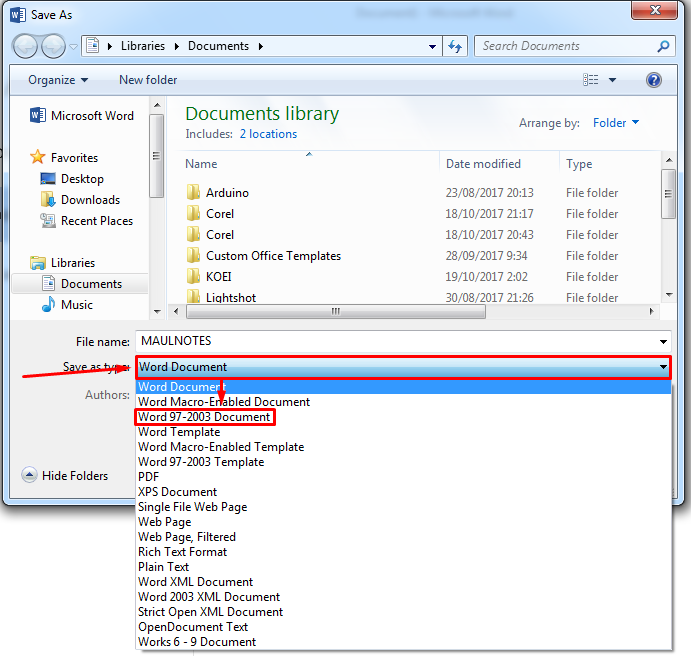Viewport: 691px width, 656px height.
Task: Click the document icon in address bar
Action: [93, 45]
